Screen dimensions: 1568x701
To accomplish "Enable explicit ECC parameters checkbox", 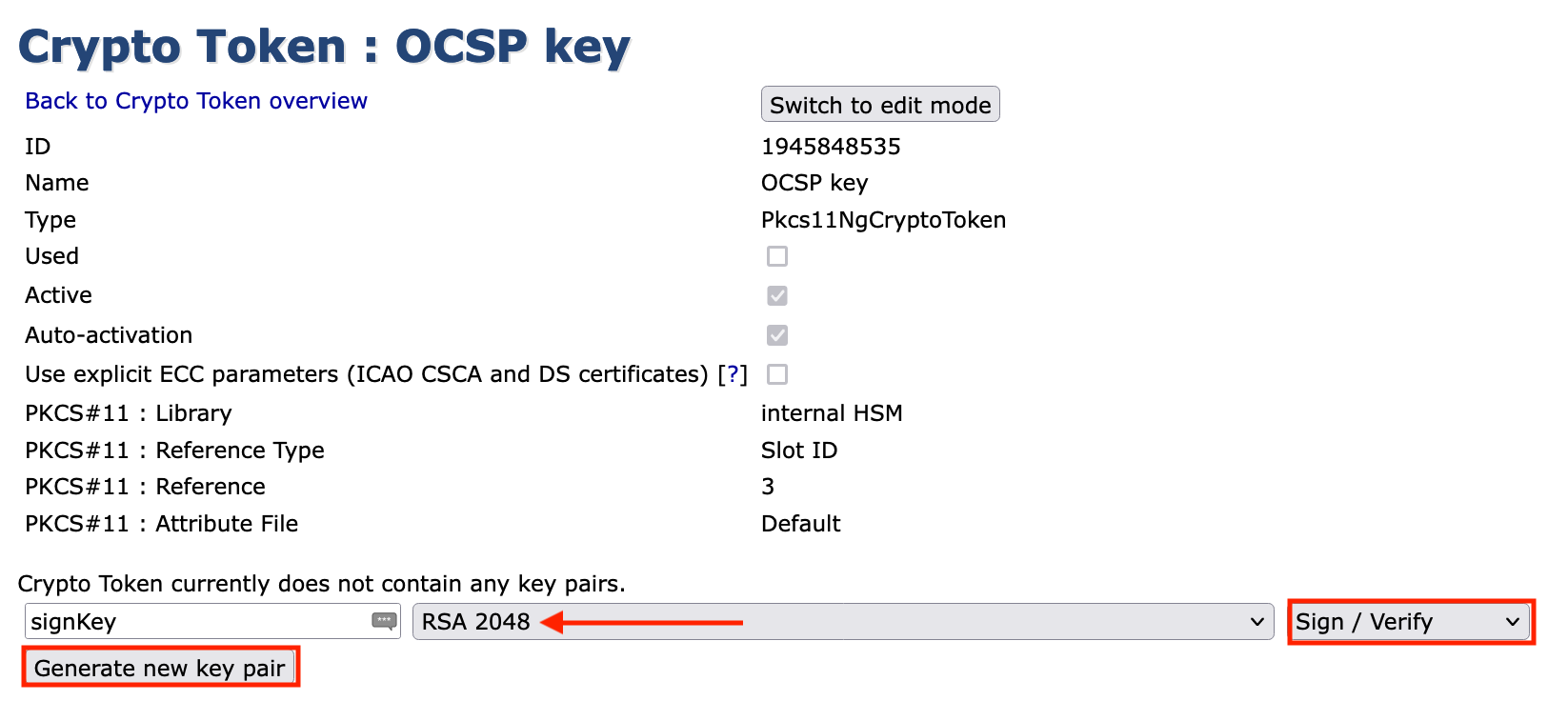I will coord(777,374).
